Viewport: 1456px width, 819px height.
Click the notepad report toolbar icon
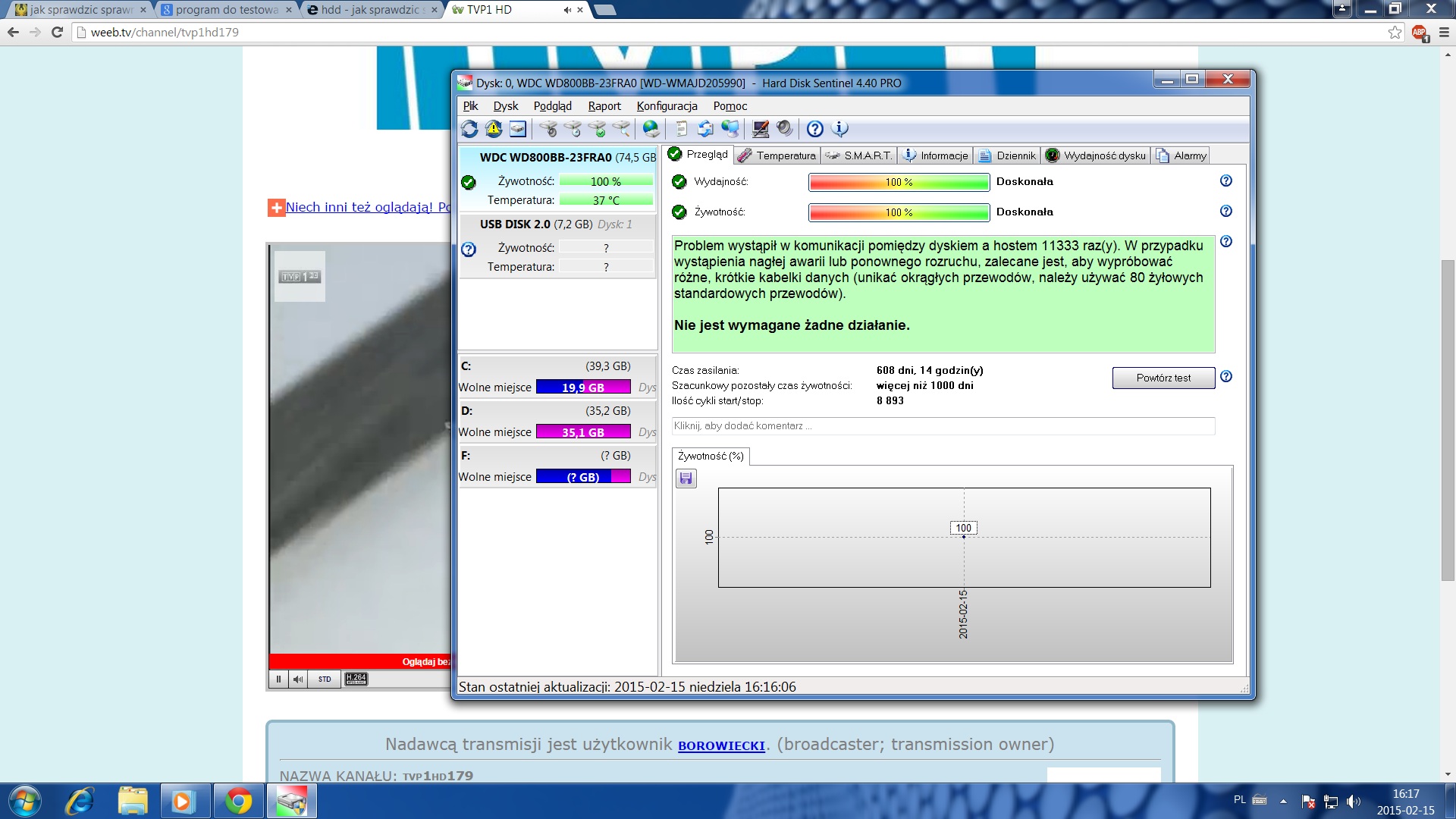pos(681,129)
